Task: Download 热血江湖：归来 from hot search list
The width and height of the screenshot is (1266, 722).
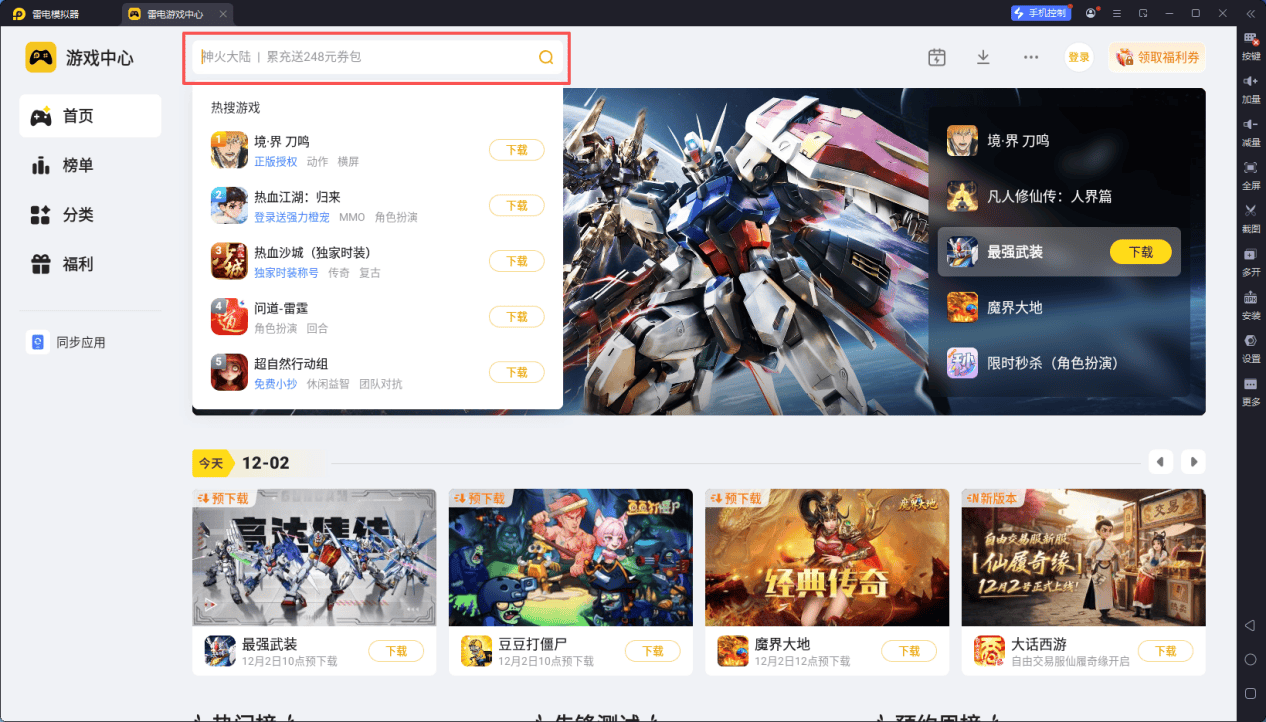Action: [x=516, y=205]
